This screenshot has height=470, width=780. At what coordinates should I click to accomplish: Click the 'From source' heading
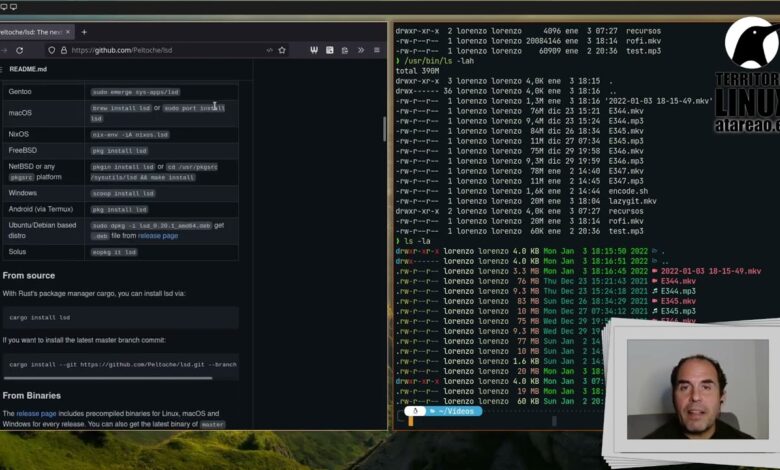[29, 276]
